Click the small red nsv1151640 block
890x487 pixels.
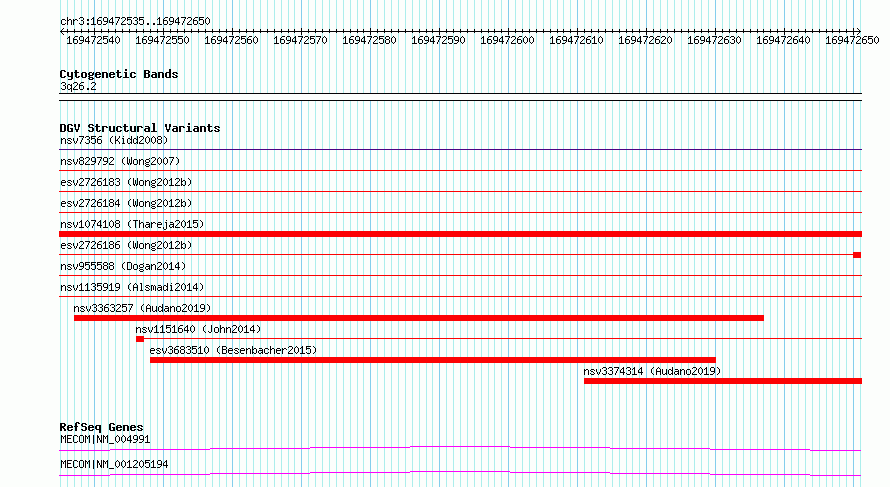[x=140, y=339]
